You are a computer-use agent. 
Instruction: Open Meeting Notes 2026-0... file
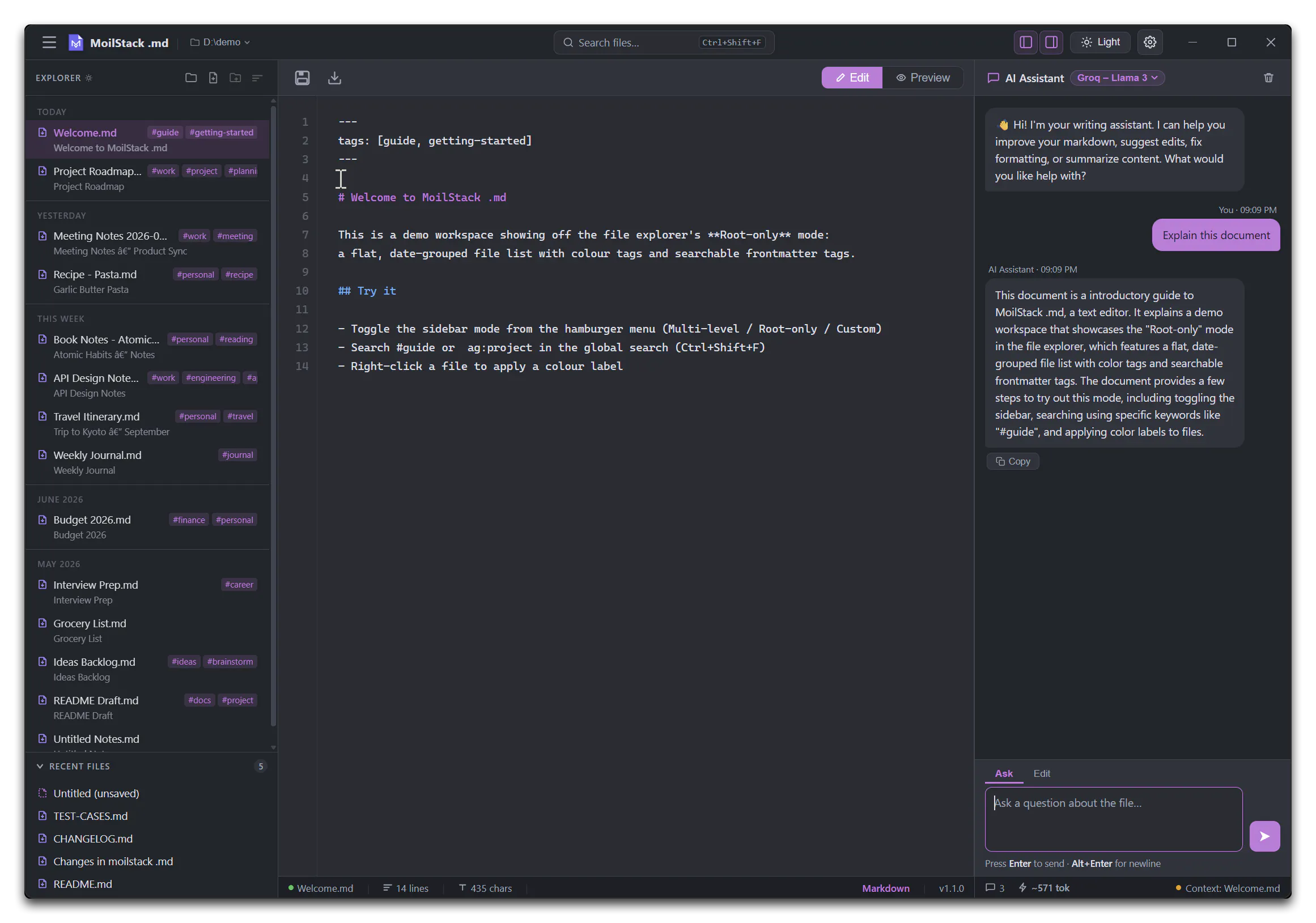tap(147, 243)
